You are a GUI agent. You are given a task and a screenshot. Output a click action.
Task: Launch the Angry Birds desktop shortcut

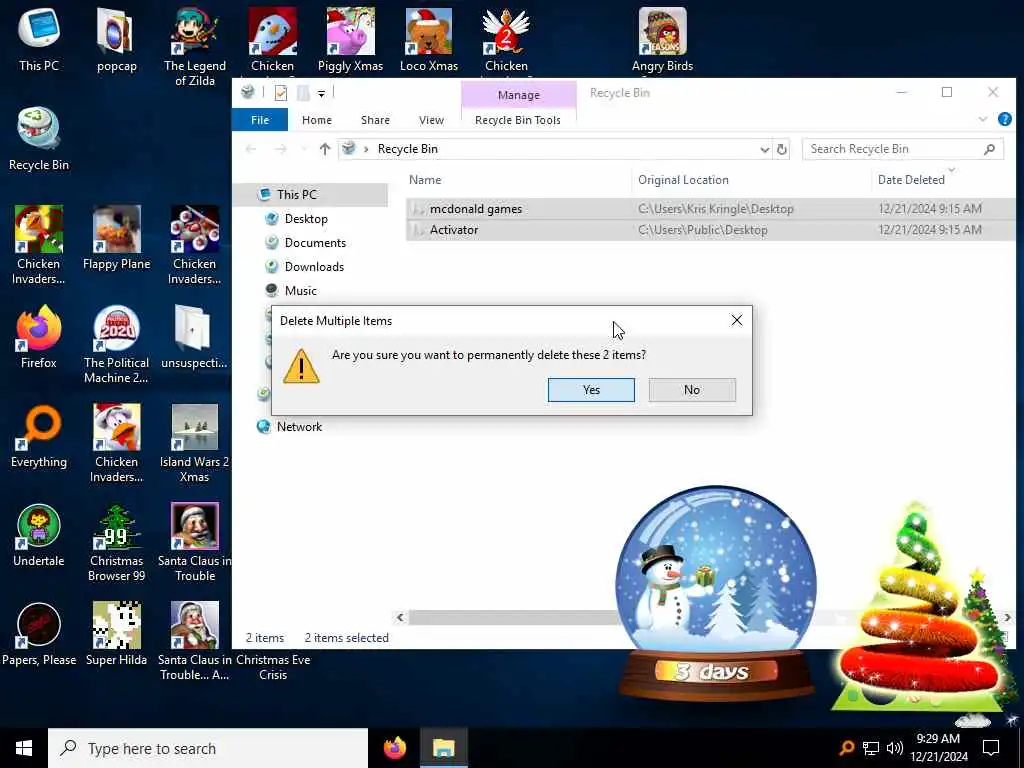[x=662, y=39]
